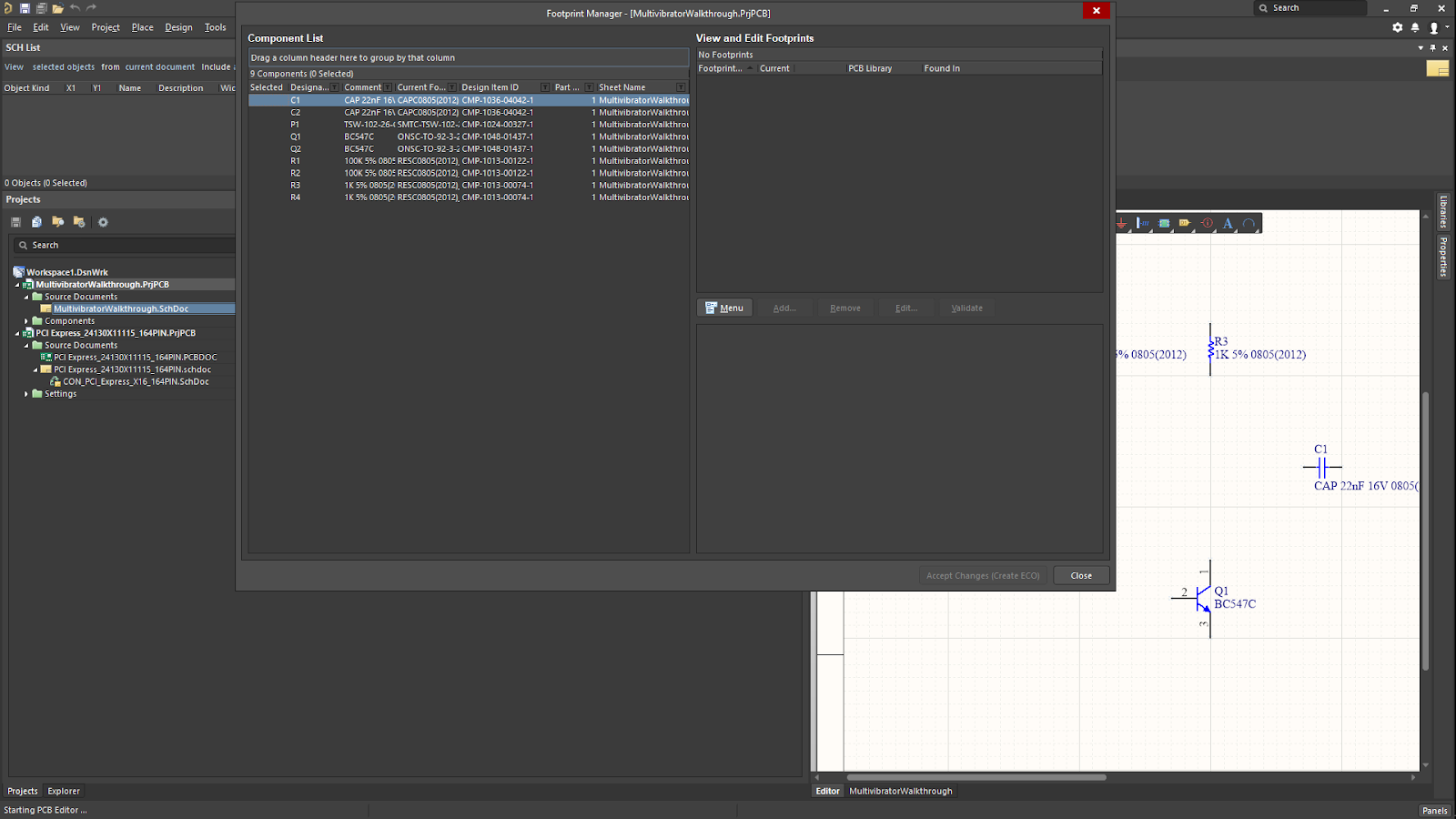This screenshot has height=819, width=1456.
Task: Open the Part column filter dropdown
Action: [589, 87]
